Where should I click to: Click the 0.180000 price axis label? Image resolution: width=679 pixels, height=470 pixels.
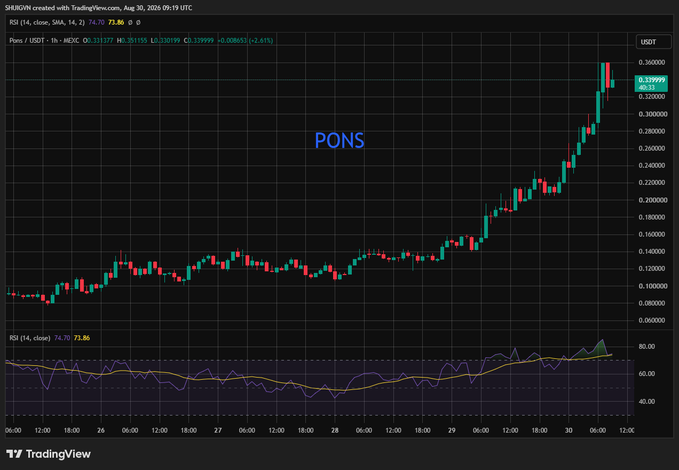pos(652,217)
